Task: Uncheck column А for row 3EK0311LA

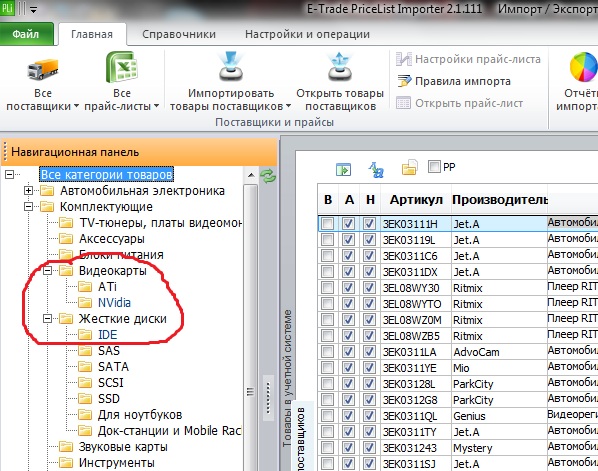Action: [348, 352]
